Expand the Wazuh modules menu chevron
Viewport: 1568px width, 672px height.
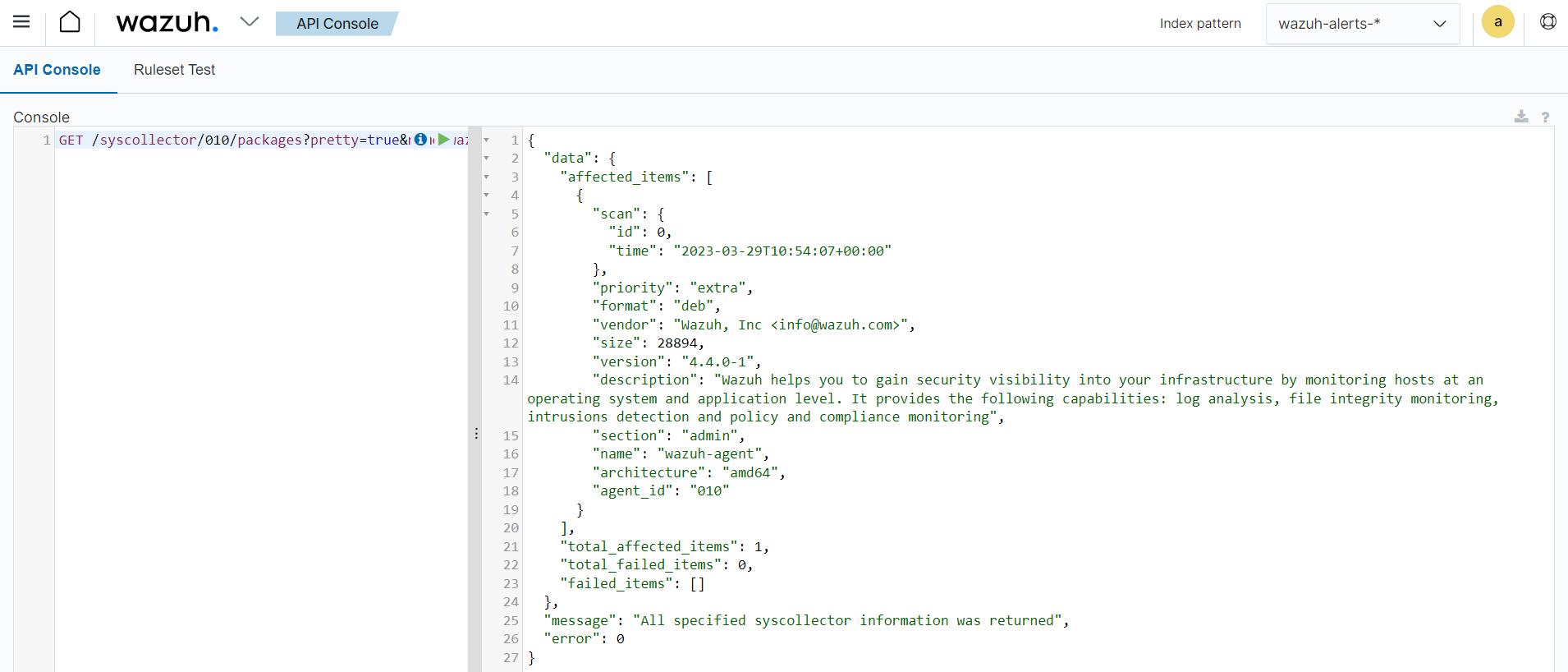(x=250, y=22)
